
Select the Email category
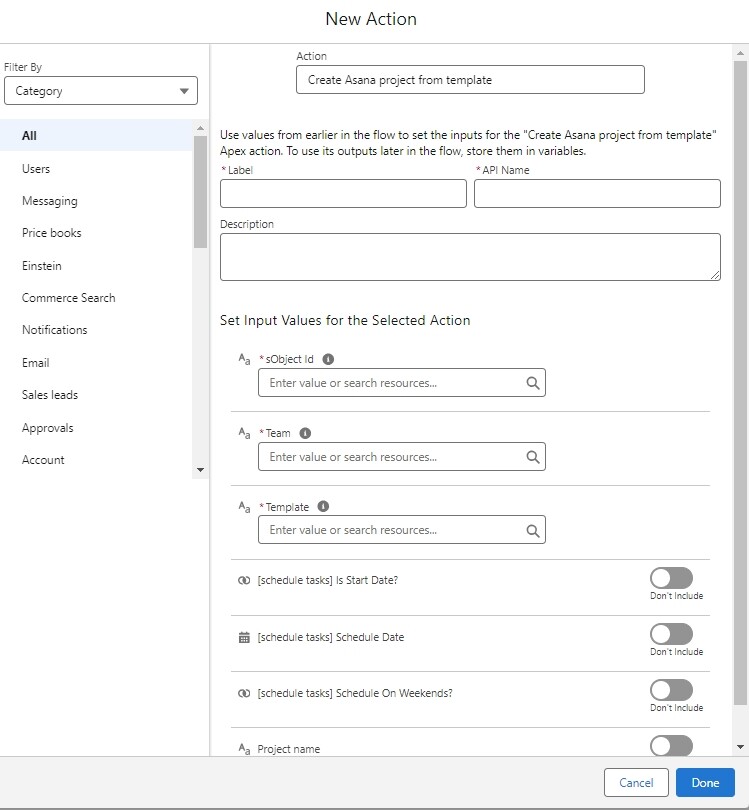click(96, 363)
